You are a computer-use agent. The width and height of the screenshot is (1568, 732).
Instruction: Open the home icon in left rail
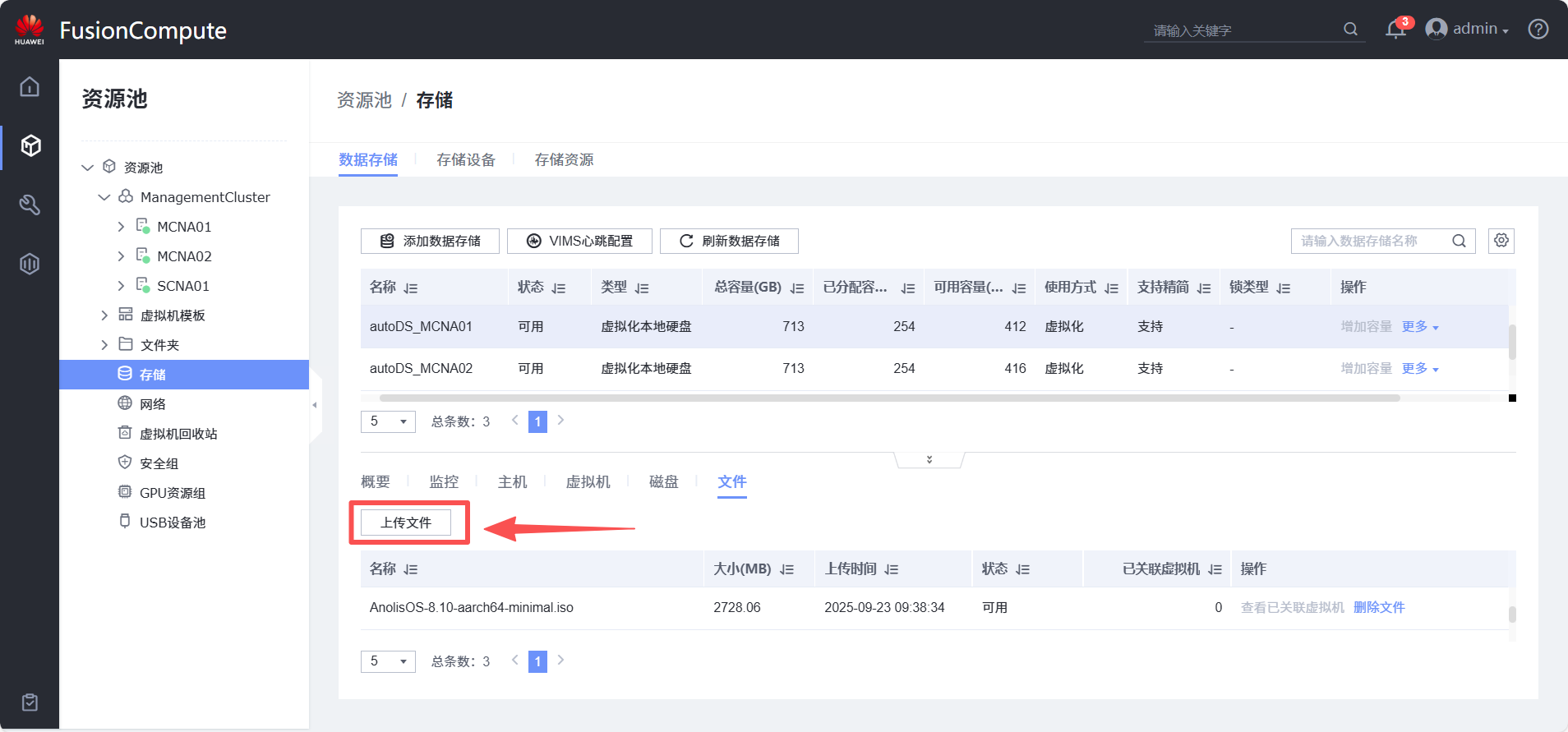point(30,86)
